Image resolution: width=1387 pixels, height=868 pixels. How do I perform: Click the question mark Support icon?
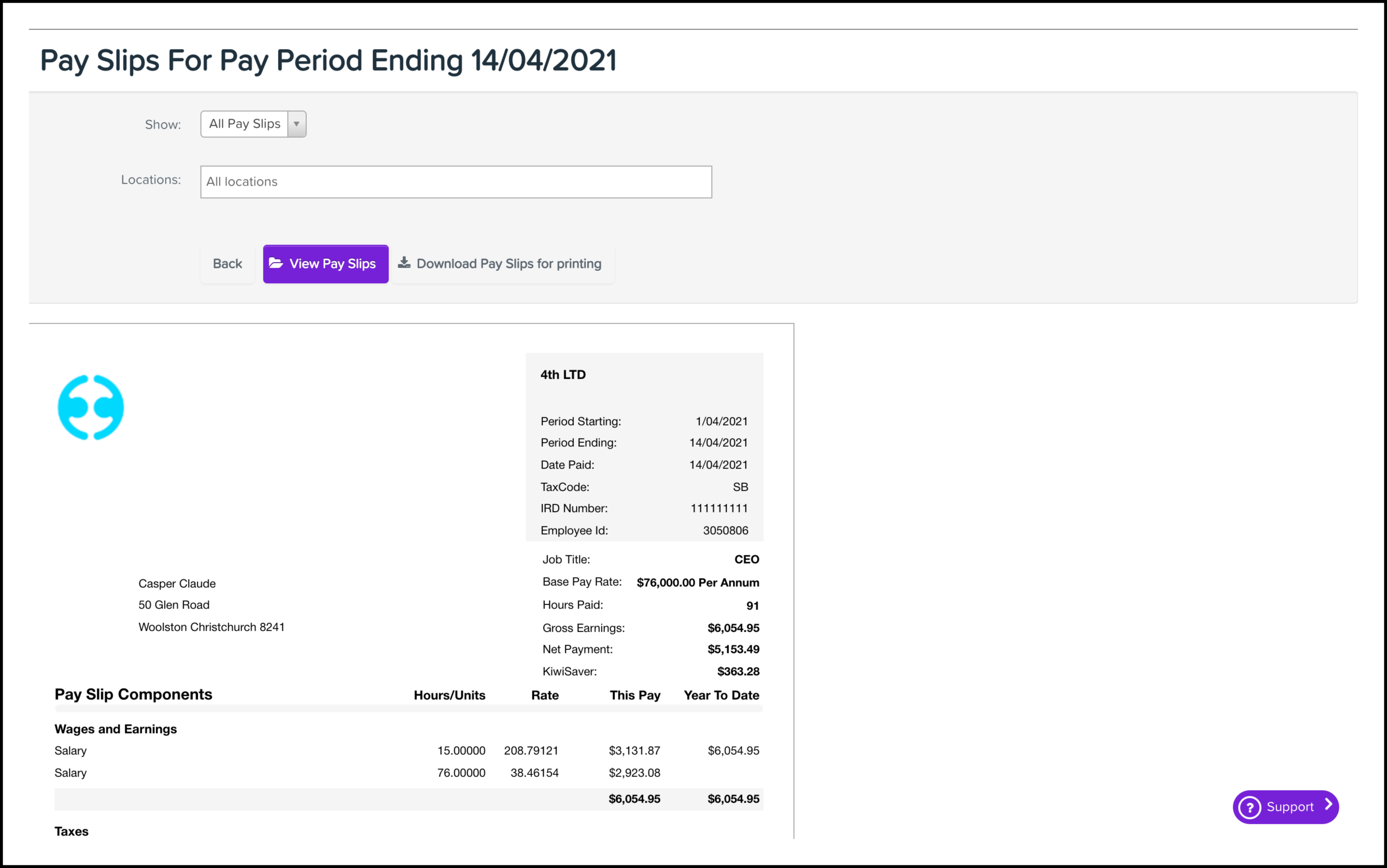point(1249,807)
